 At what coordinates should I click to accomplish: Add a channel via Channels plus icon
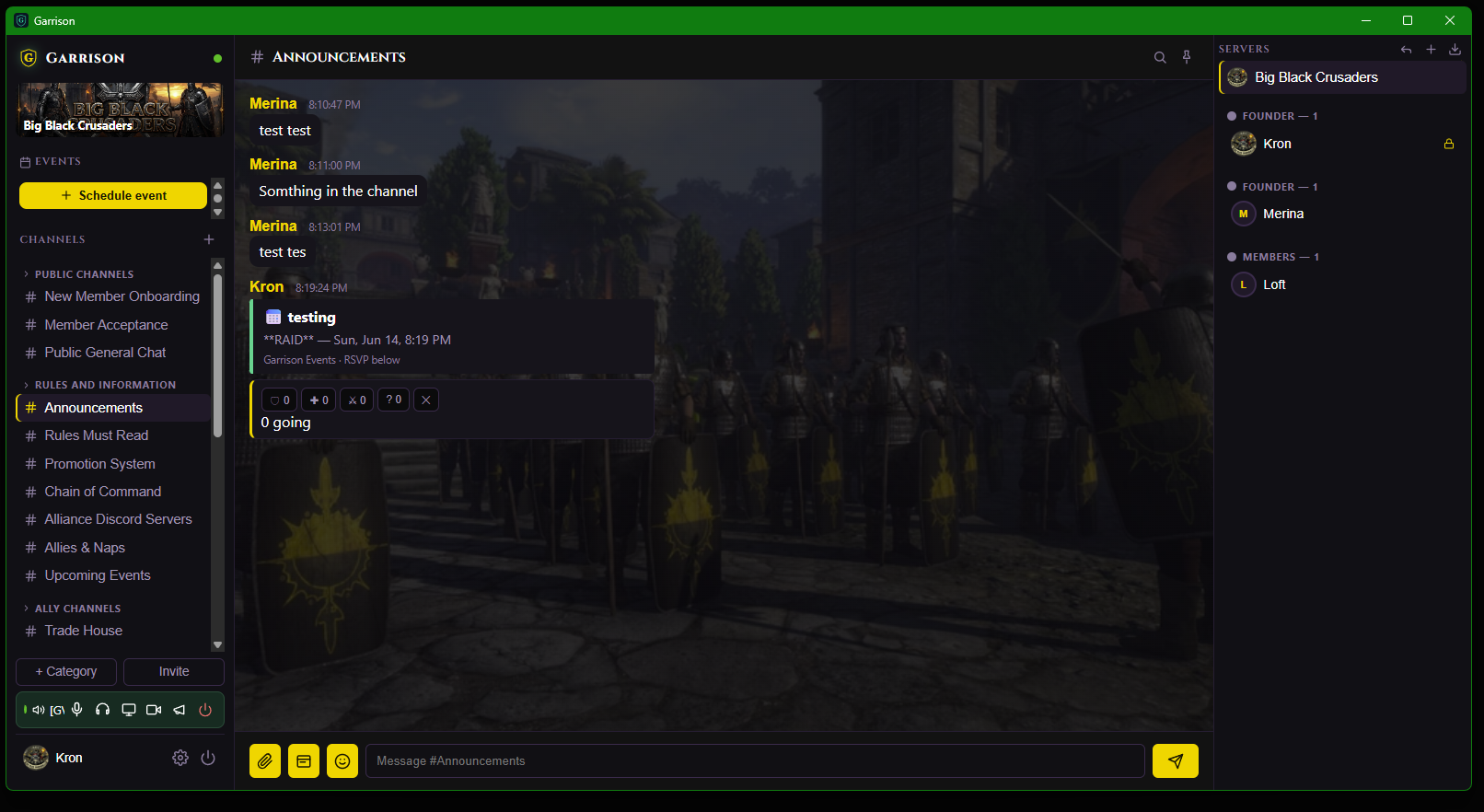[209, 239]
